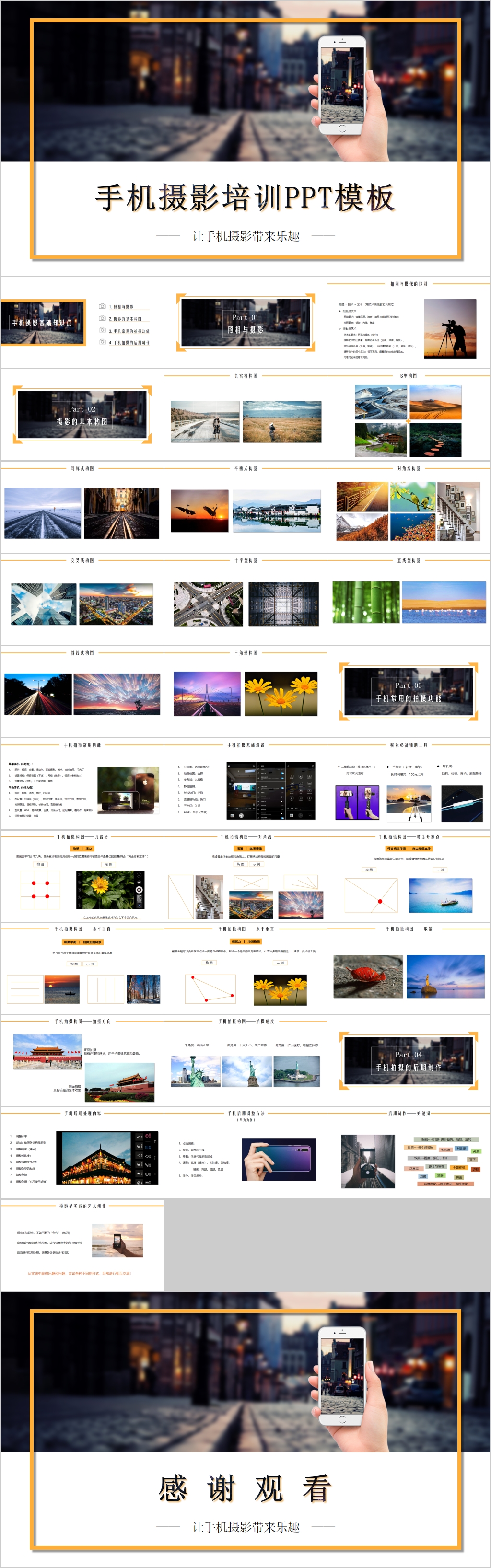Click camera icon beside 1. 照相与摄影
The width and height of the screenshot is (491, 1568).
(x=102, y=306)
